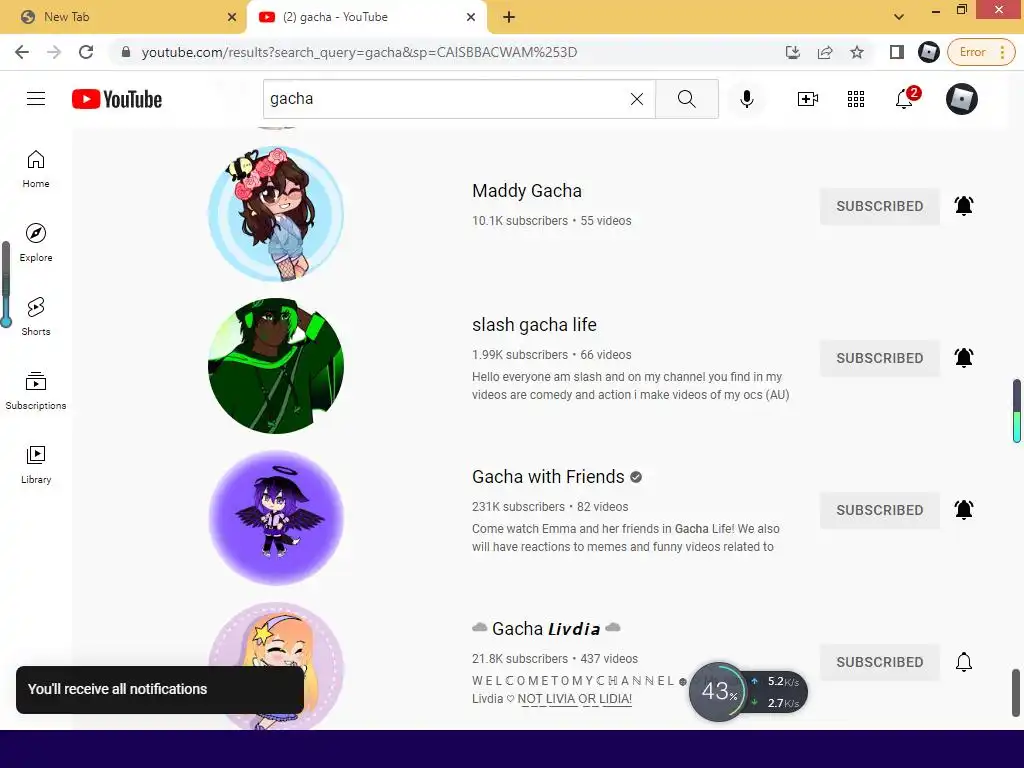The height and width of the screenshot is (768, 1024).
Task: Toggle notification bell for Gacha with Friends
Action: click(964, 509)
